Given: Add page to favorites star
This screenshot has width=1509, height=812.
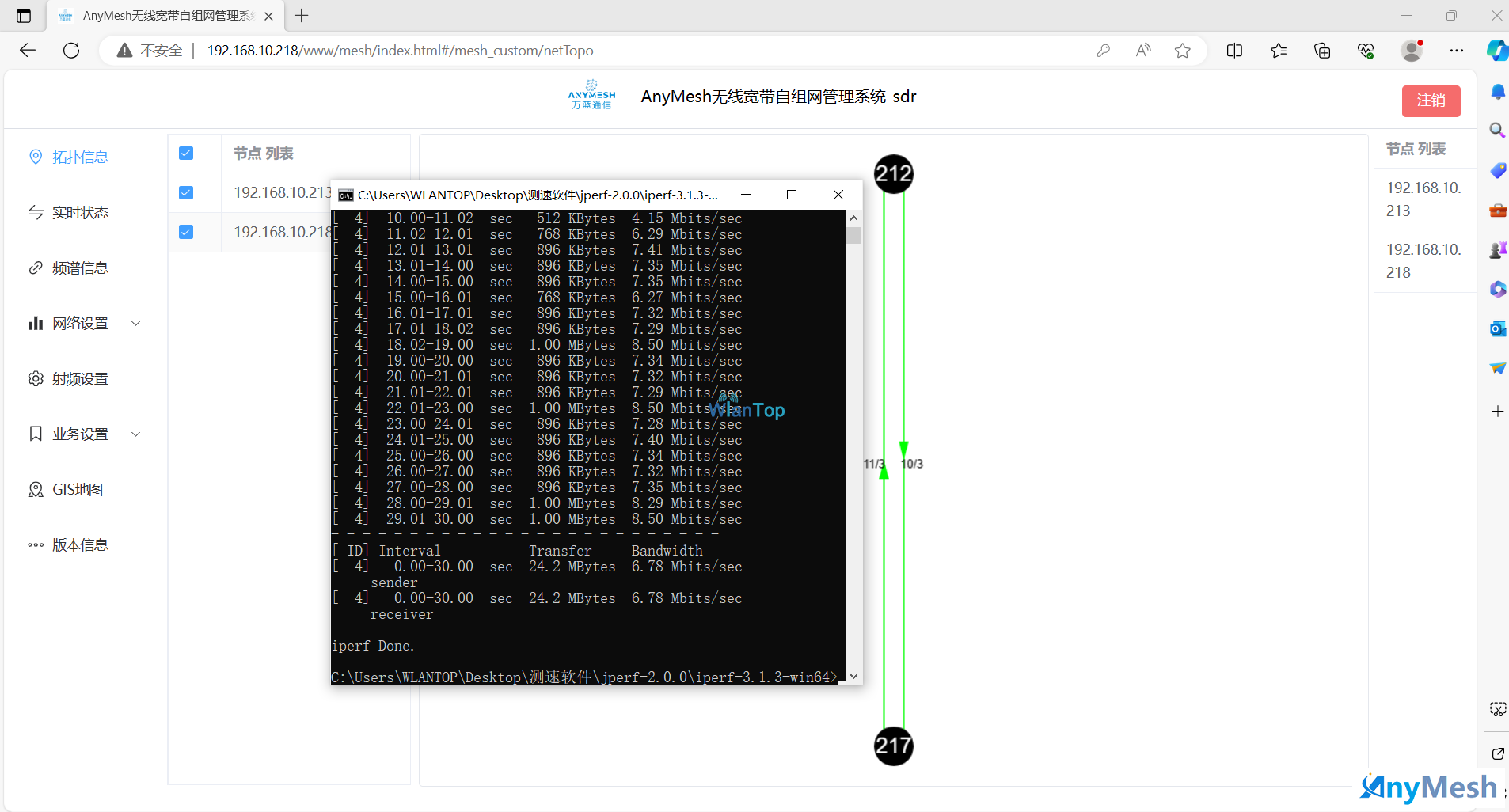Looking at the screenshot, I should tap(1183, 51).
